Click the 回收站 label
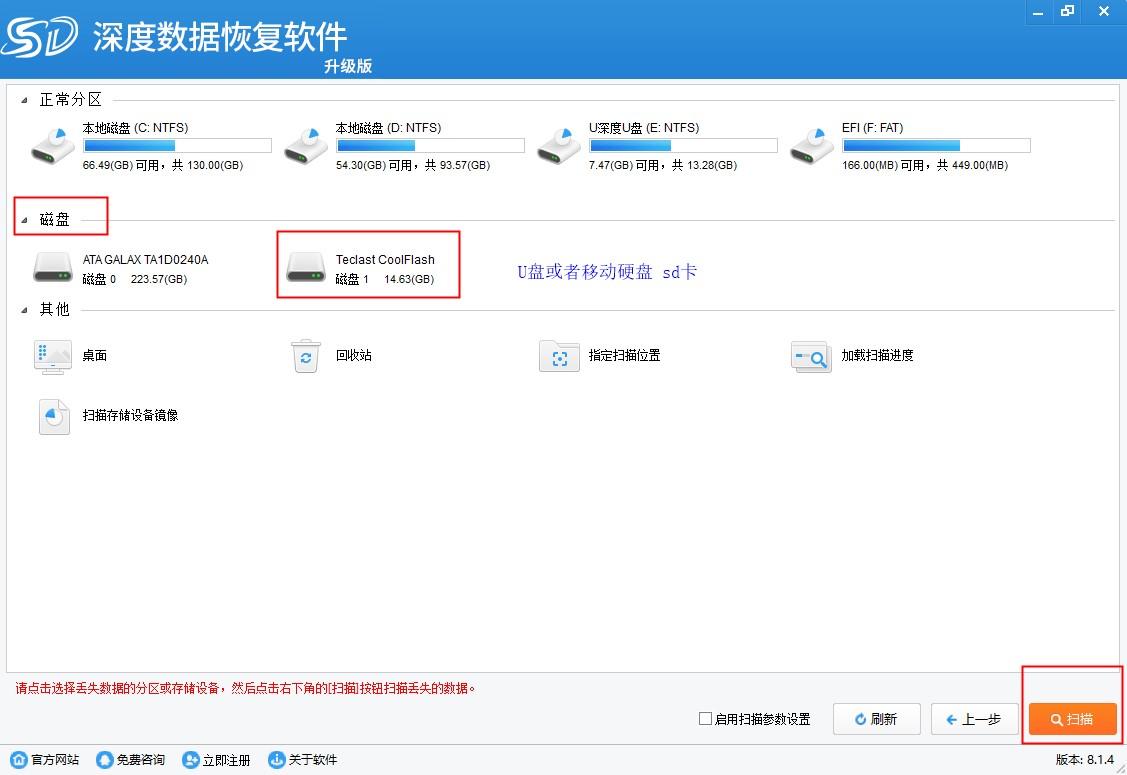Image resolution: width=1127 pixels, height=775 pixels. tap(354, 355)
